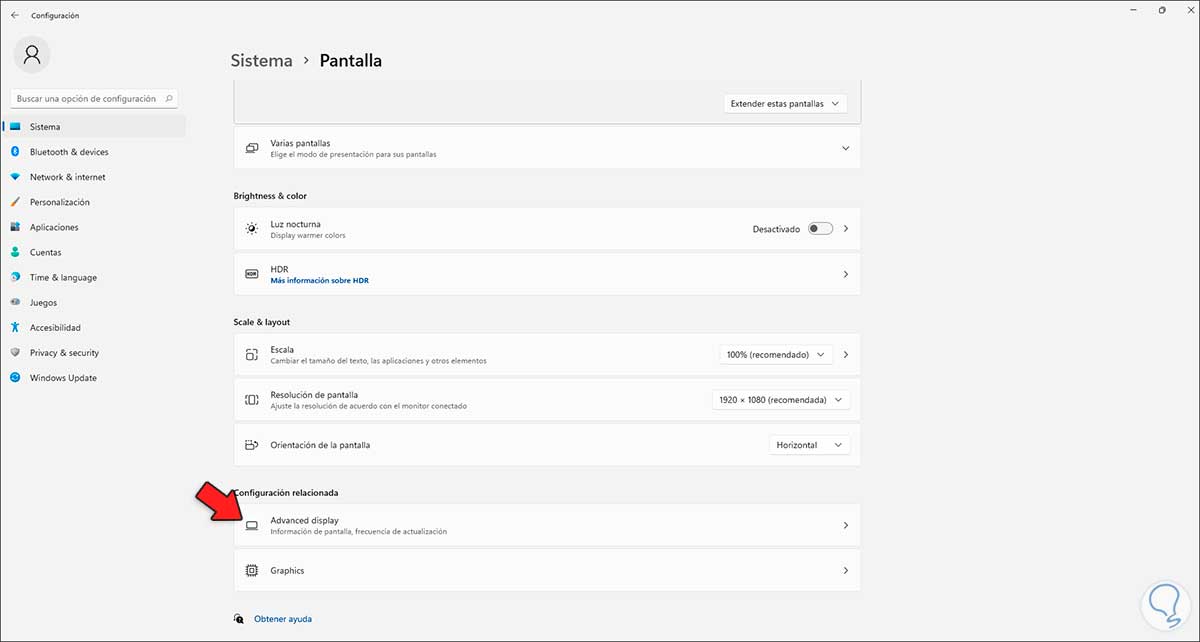Open the Extender estas pantallas dropdown
The height and width of the screenshot is (642, 1200).
point(785,103)
